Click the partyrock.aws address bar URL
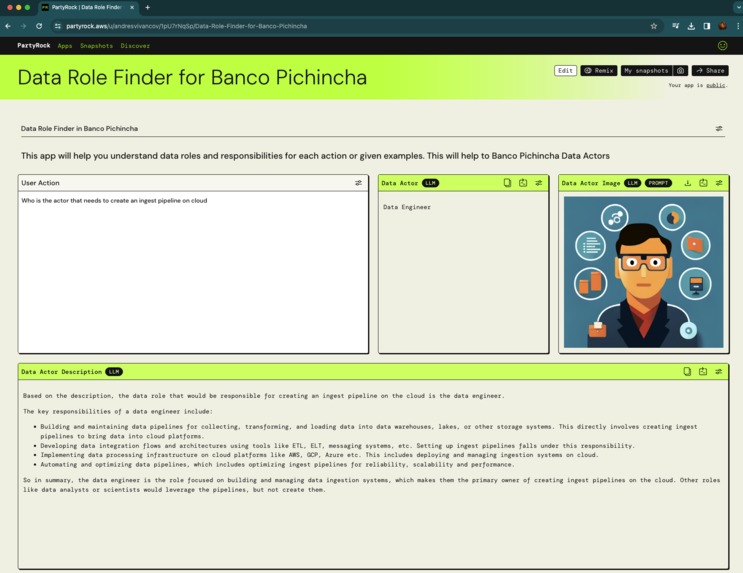The width and height of the screenshot is (743, 573). (x=187, y=26)
